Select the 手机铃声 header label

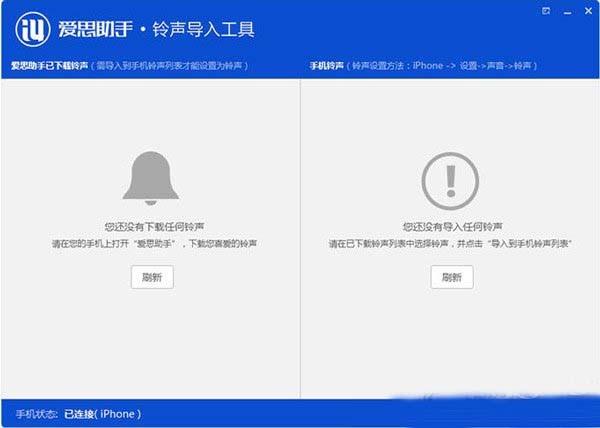(326, 66)
